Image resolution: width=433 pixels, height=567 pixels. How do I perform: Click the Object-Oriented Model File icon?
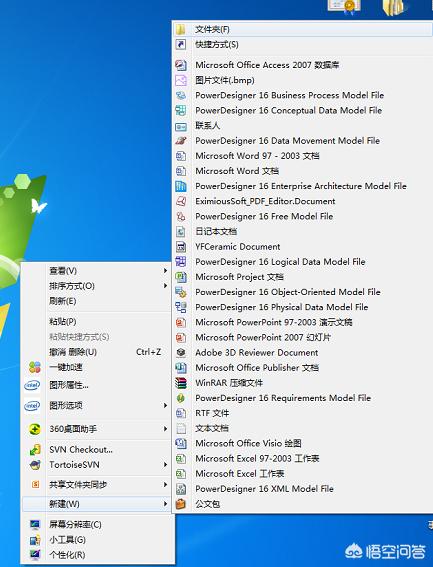[x=181, y=292]
